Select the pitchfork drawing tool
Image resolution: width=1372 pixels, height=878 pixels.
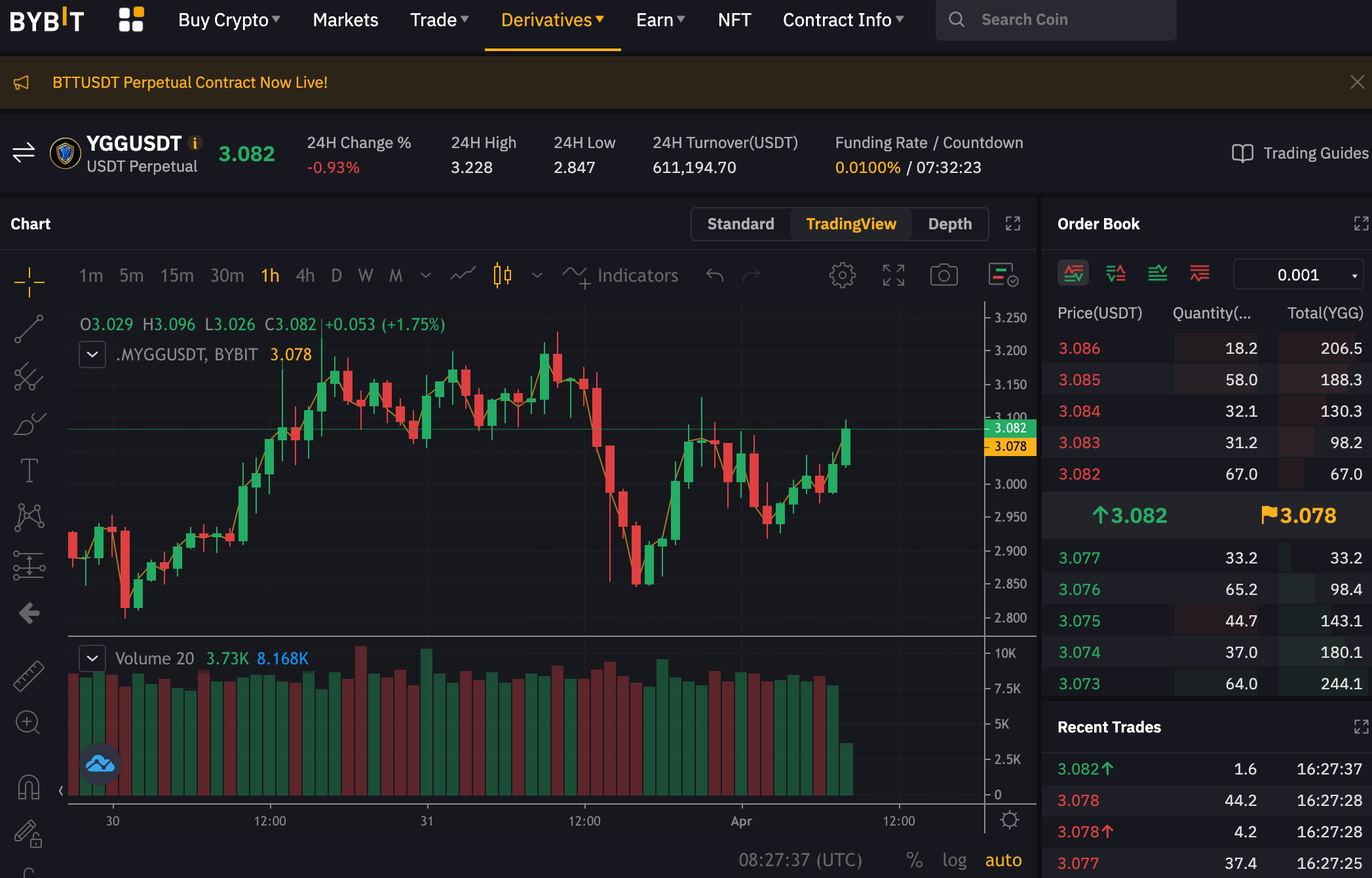[x=29, y=376]
